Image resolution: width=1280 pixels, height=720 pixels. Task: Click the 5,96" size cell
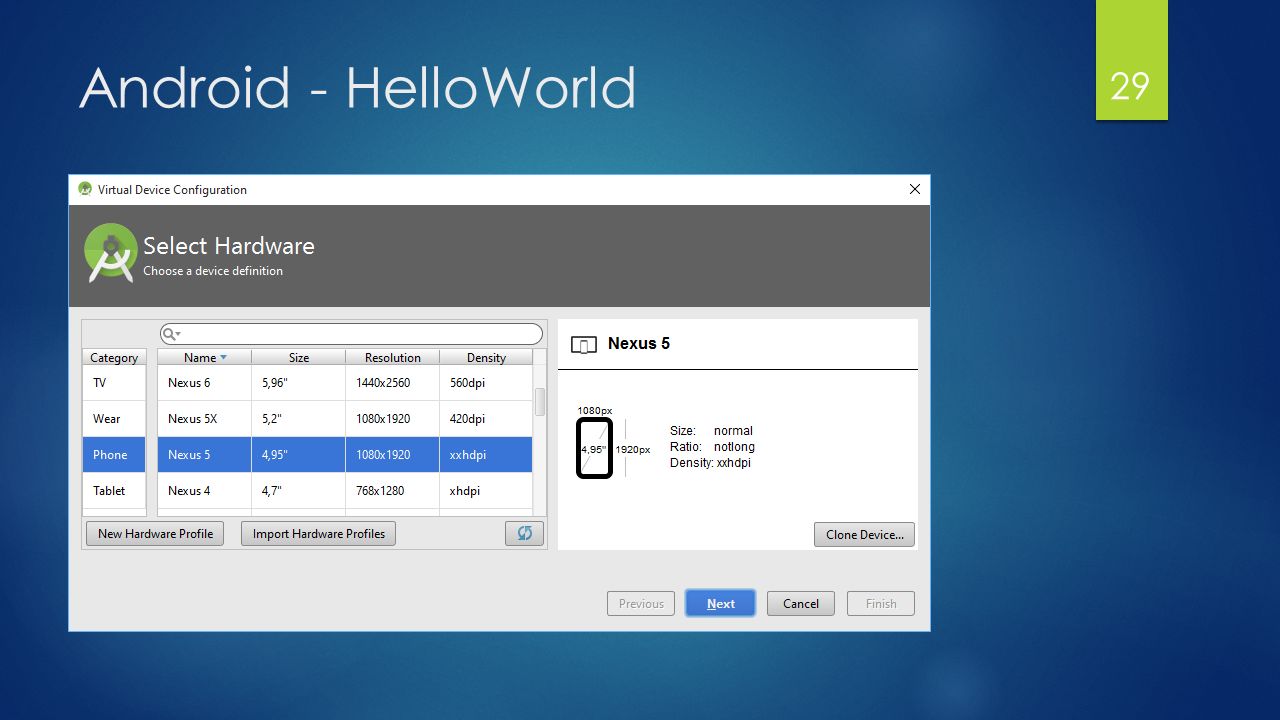click(299, 383)
